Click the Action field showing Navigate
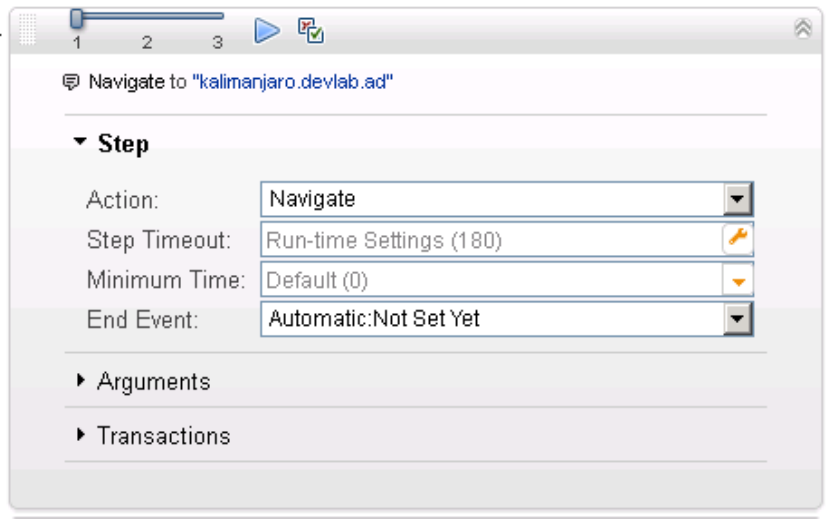 tap(490, 199)
